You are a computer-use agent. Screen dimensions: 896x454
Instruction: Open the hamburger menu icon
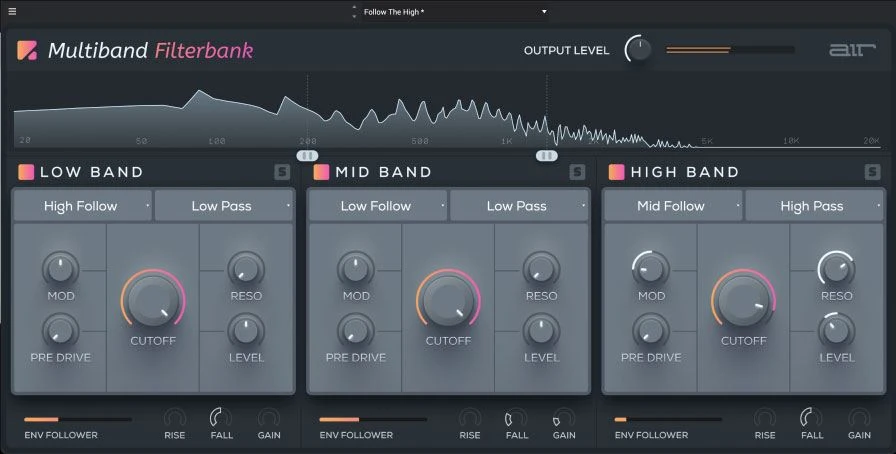(x=12, y=11)
